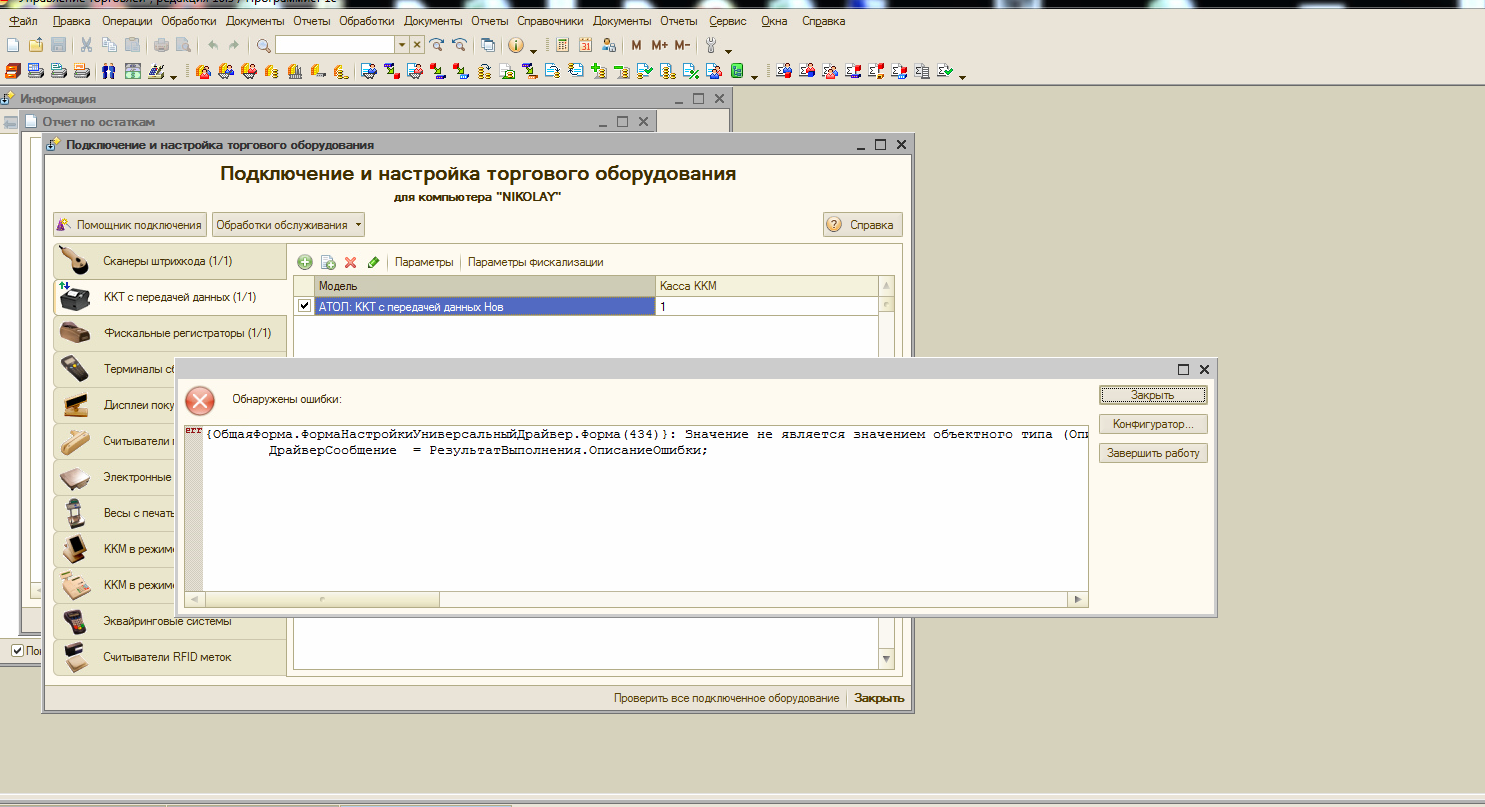The image size is (1485, 807).
Task: Click the pencil edit device icon
Action: [x=374, y=262]
